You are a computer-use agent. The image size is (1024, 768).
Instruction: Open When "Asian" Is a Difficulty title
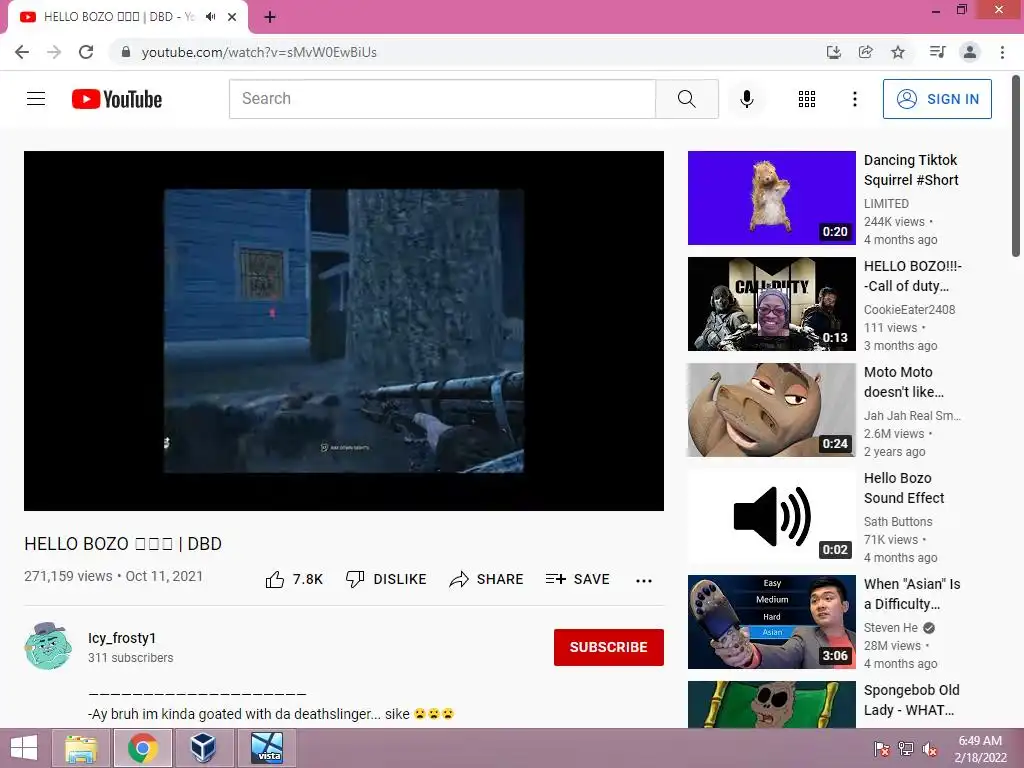pos(912,594)
